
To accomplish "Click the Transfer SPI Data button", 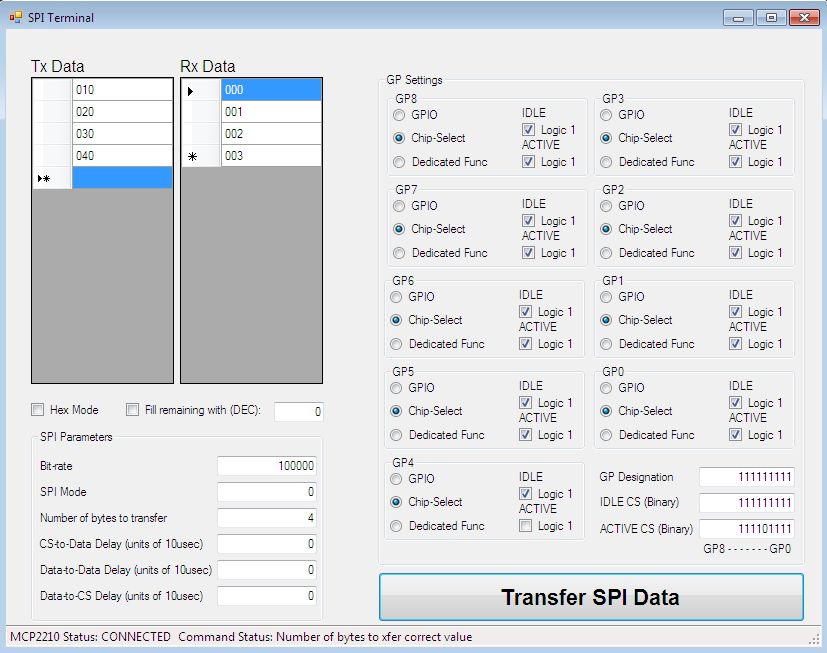I will point(591,597).
